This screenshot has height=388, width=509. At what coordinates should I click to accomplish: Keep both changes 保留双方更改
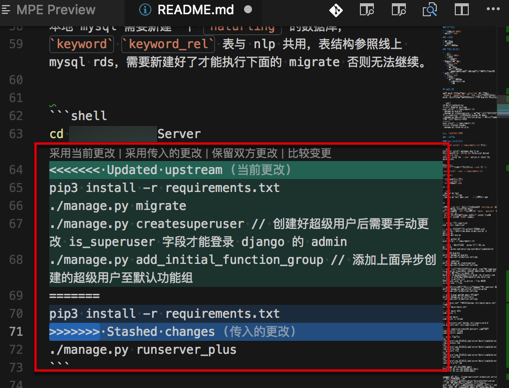pyautogui.click(x=244, y=153)
